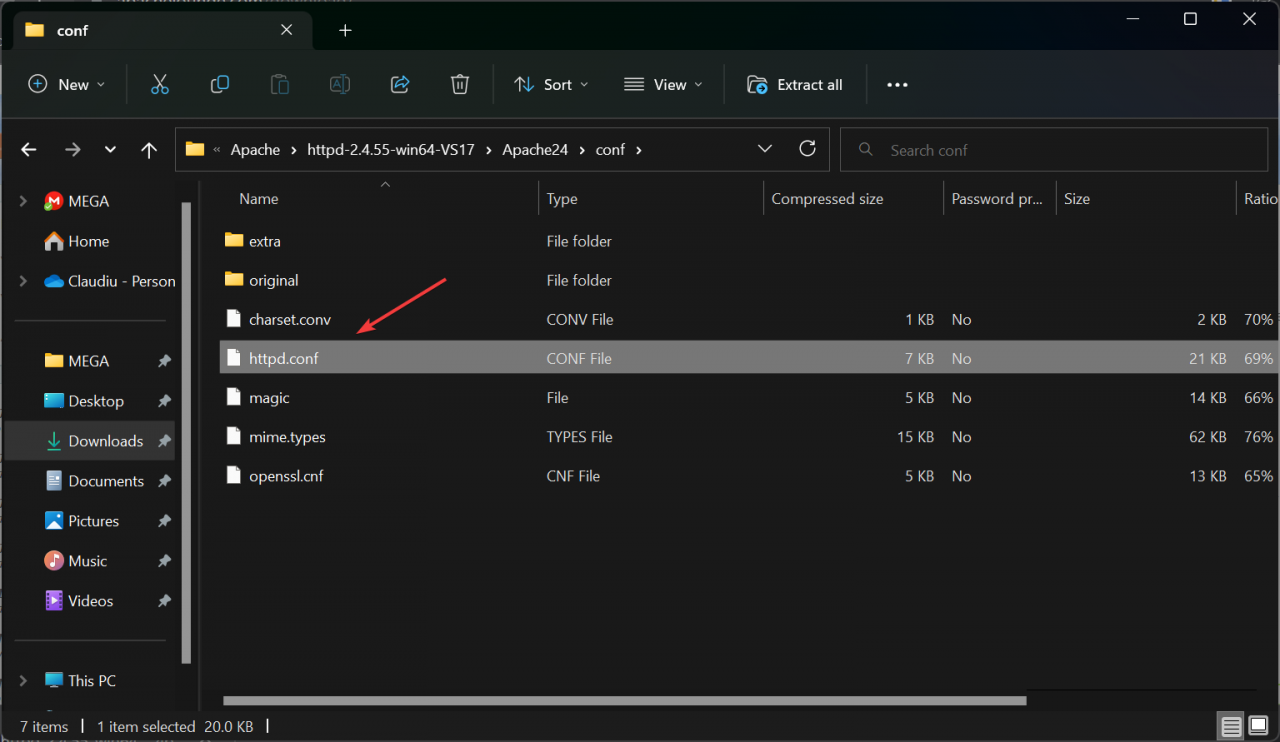This screenshot has width=1280, height=742.
Task: Go back to the previous folder
Action: (x=28, y=149)
